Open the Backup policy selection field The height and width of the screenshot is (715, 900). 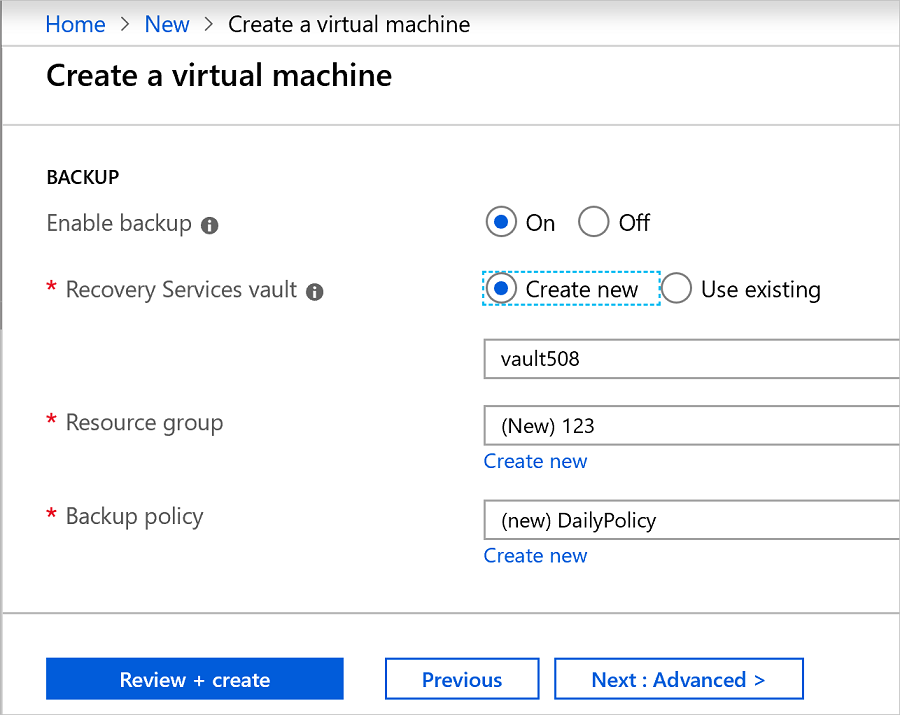click(x=690, y=520)
